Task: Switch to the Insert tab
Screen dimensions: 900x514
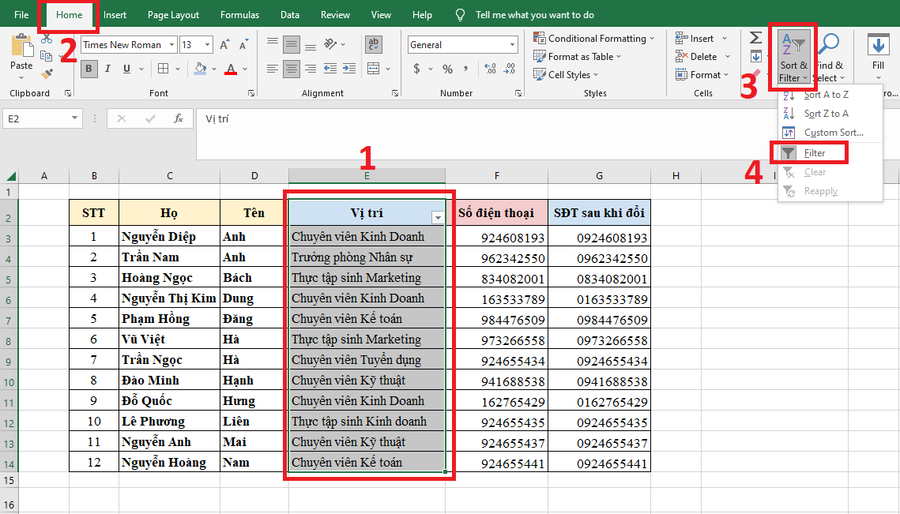Action: (115, 15)
